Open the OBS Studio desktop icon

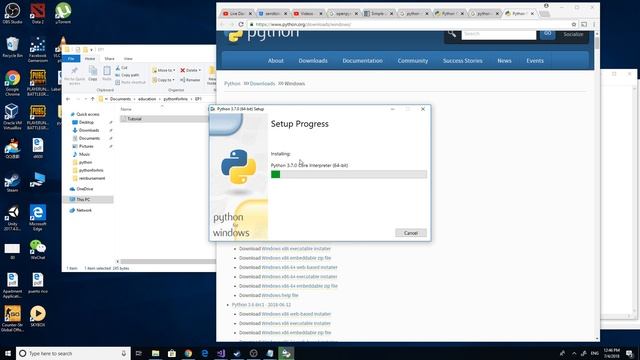coord(12,13)
